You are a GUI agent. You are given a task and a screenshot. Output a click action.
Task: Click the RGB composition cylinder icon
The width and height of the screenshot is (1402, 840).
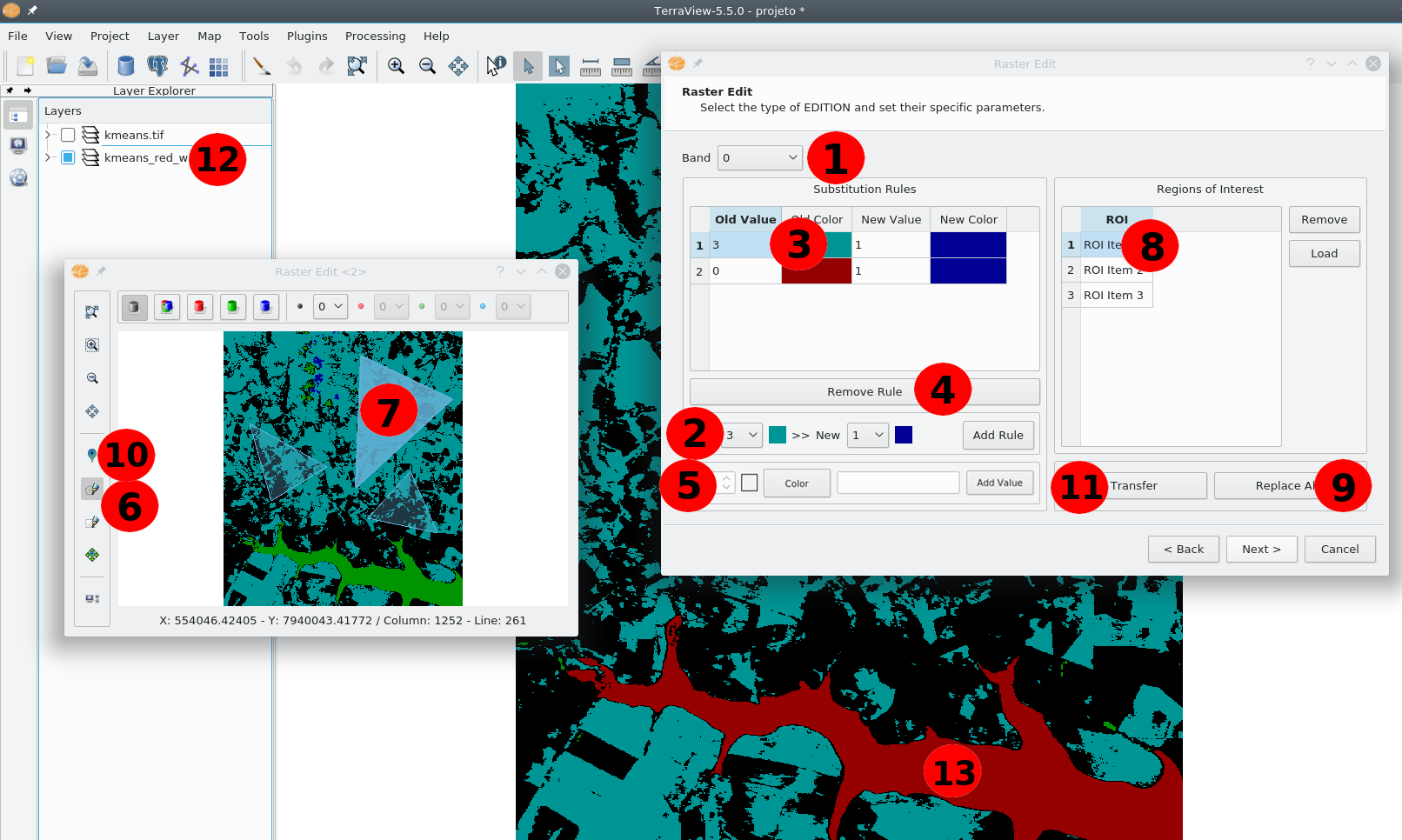pos(166,307)
